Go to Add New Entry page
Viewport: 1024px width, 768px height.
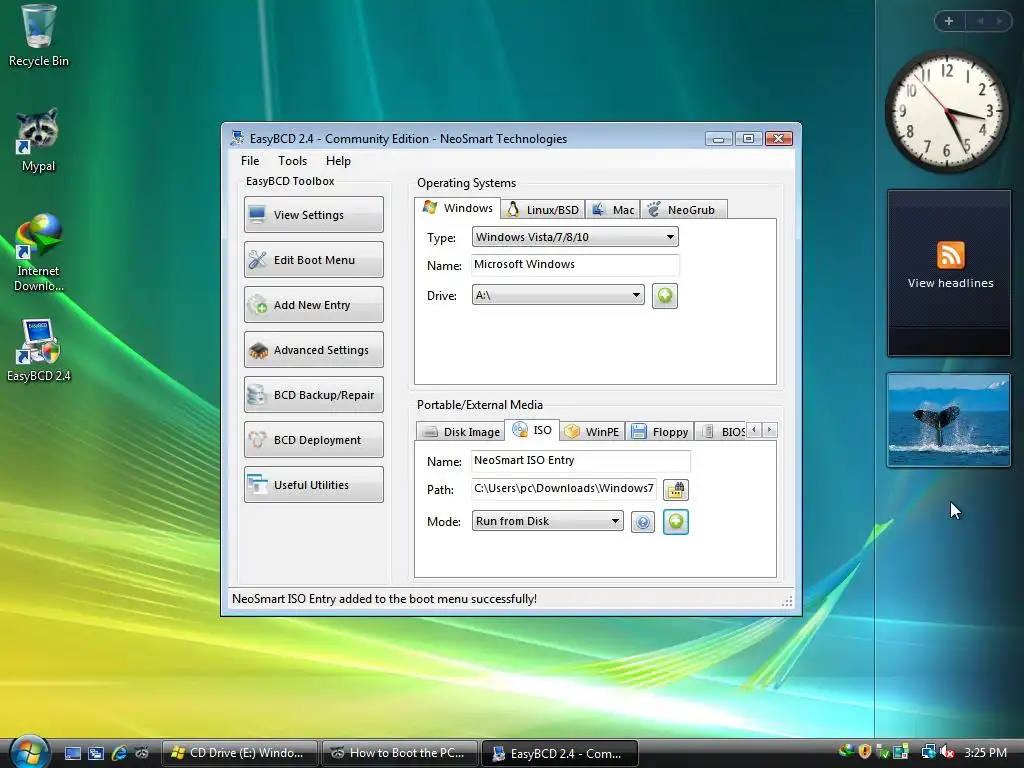click(313, 305)
